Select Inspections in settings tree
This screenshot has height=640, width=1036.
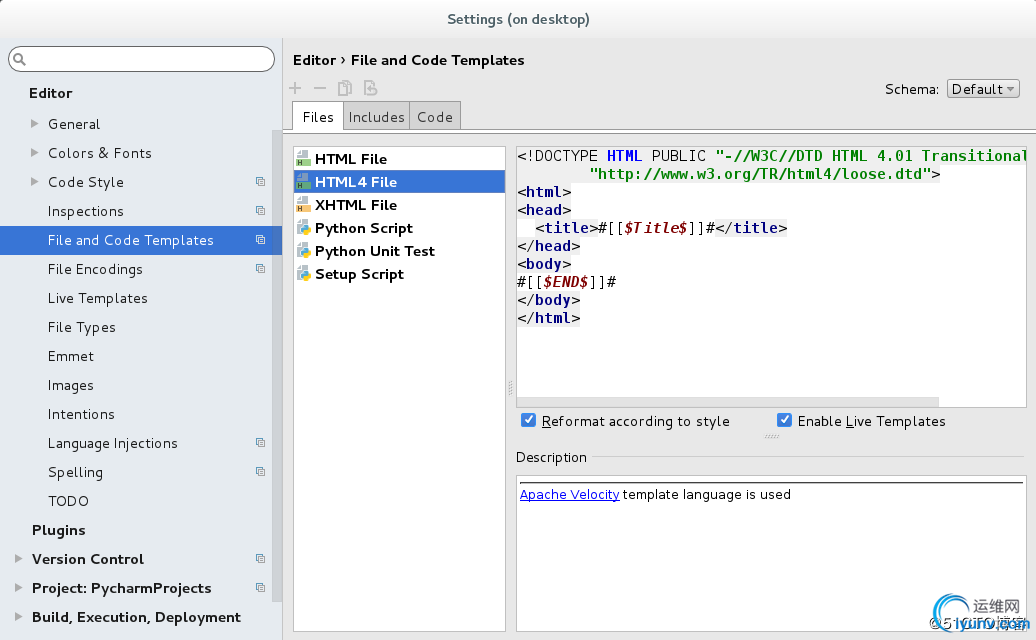pyautogui.click(x=86, y=211)
